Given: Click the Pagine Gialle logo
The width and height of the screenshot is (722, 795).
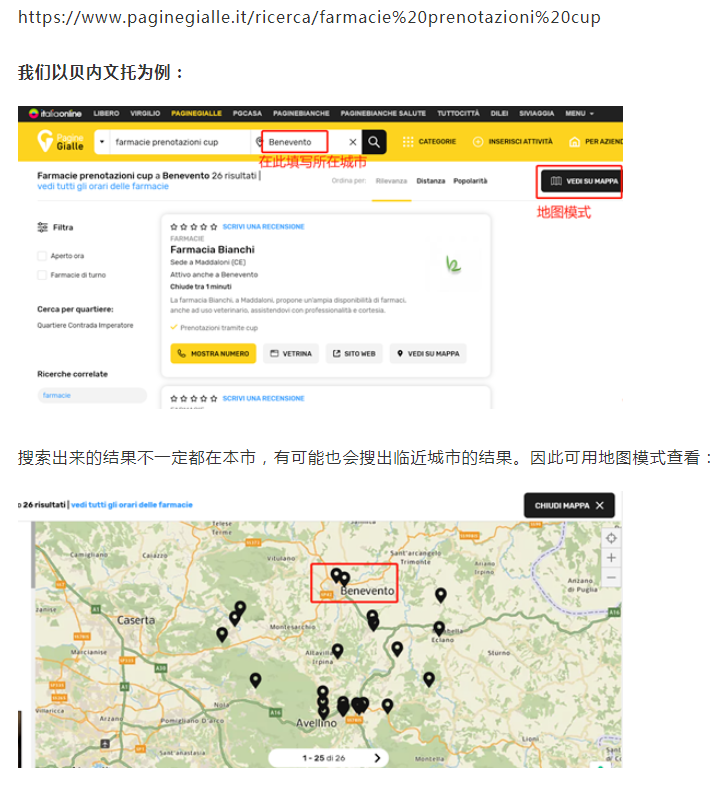Looking at the screenshot, I should point(60,141).
